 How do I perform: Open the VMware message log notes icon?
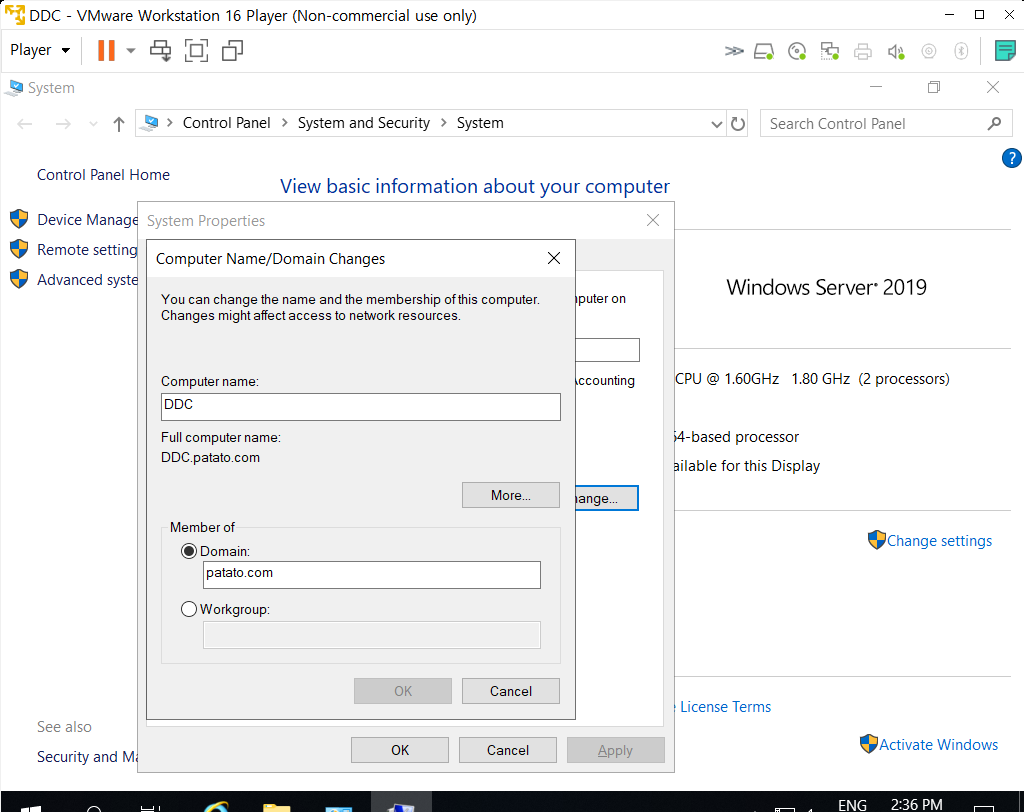(x=1004, y=50)
